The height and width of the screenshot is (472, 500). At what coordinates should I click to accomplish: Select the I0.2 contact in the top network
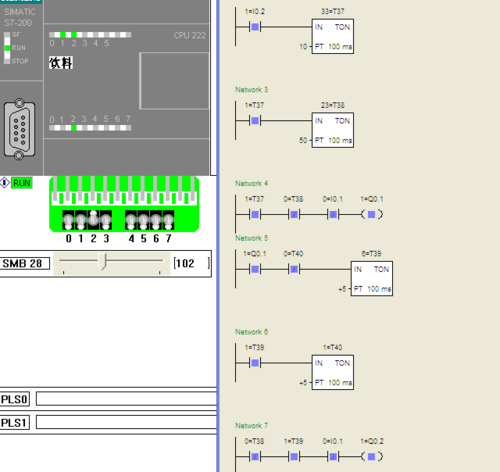pyautogui.click(x=255, y=27)
